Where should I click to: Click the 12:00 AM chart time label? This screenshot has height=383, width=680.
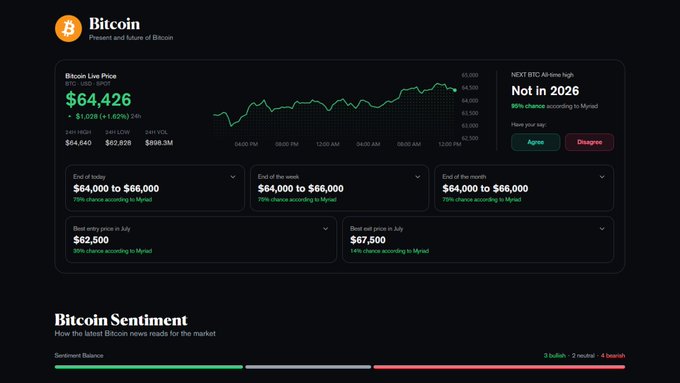327,144
